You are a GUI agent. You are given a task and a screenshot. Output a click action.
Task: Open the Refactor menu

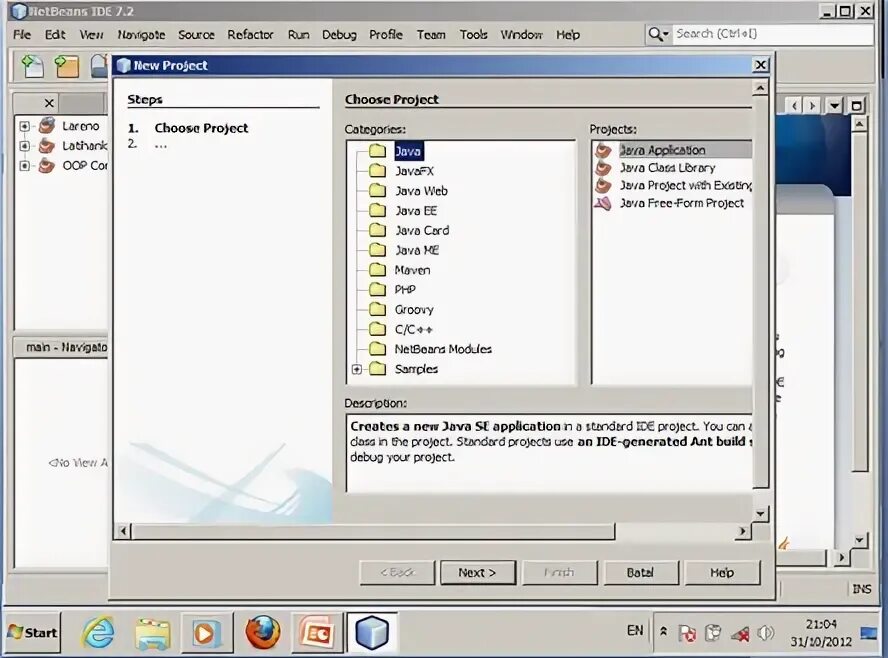point(250,35)
